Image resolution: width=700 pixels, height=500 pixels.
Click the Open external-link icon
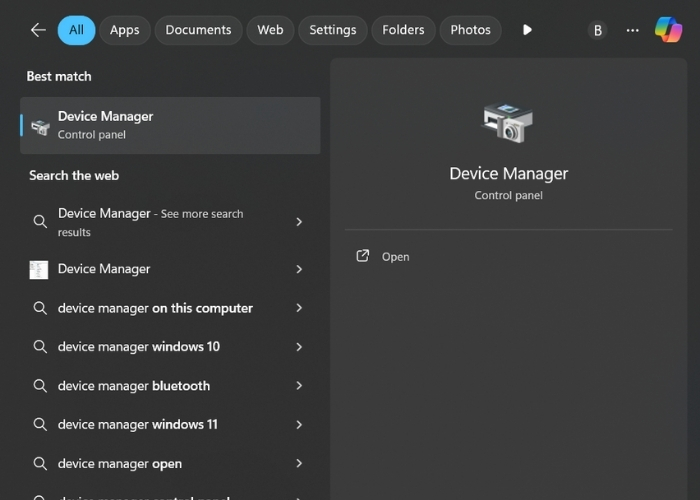(363, 256)
